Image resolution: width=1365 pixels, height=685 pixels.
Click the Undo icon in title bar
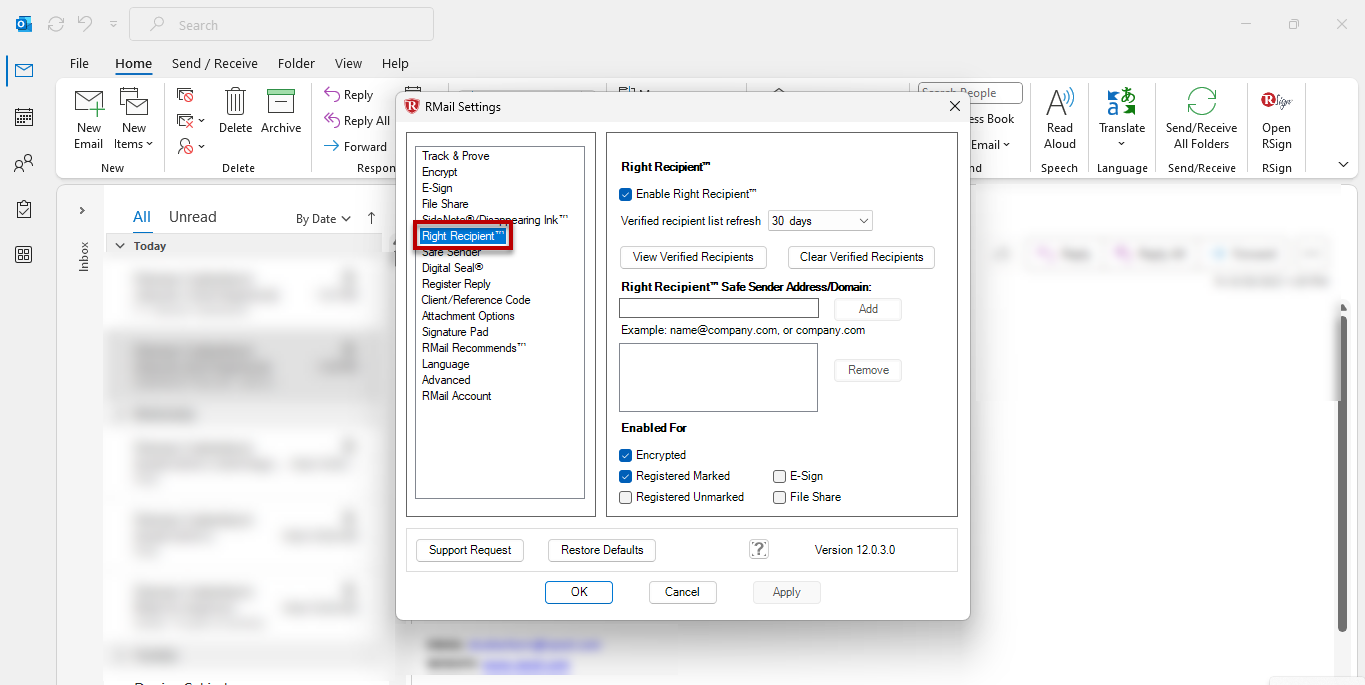tap(85, 24)
